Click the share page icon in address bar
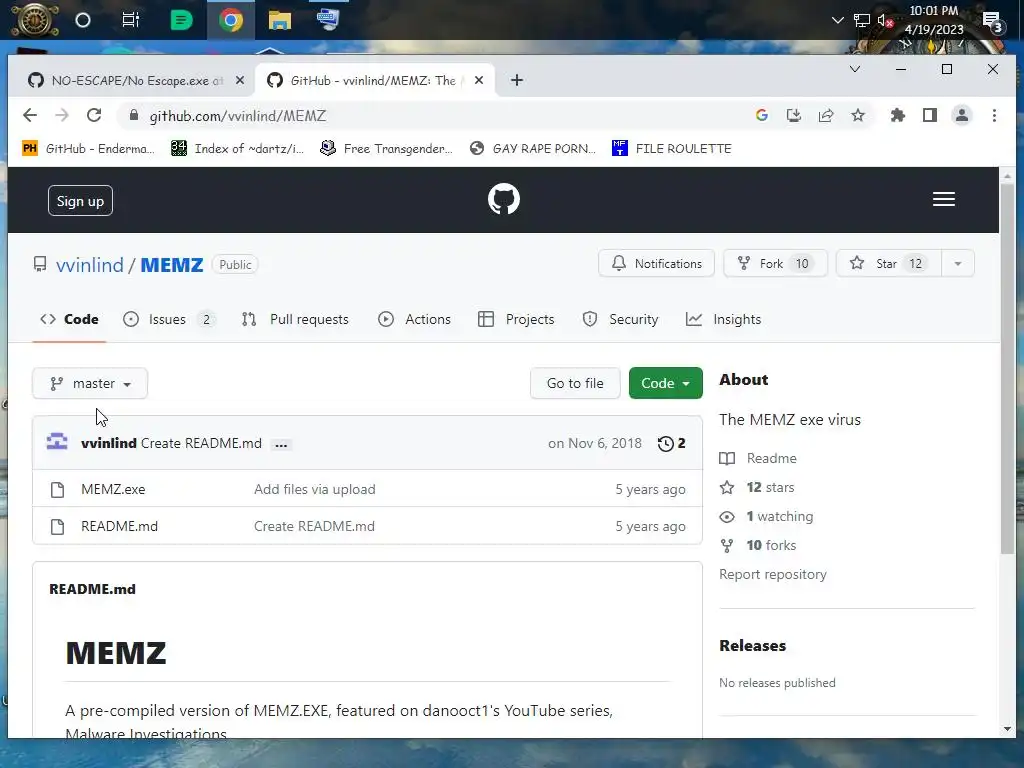The height and width of the screenshot is (768, 1024). (826, 116)
